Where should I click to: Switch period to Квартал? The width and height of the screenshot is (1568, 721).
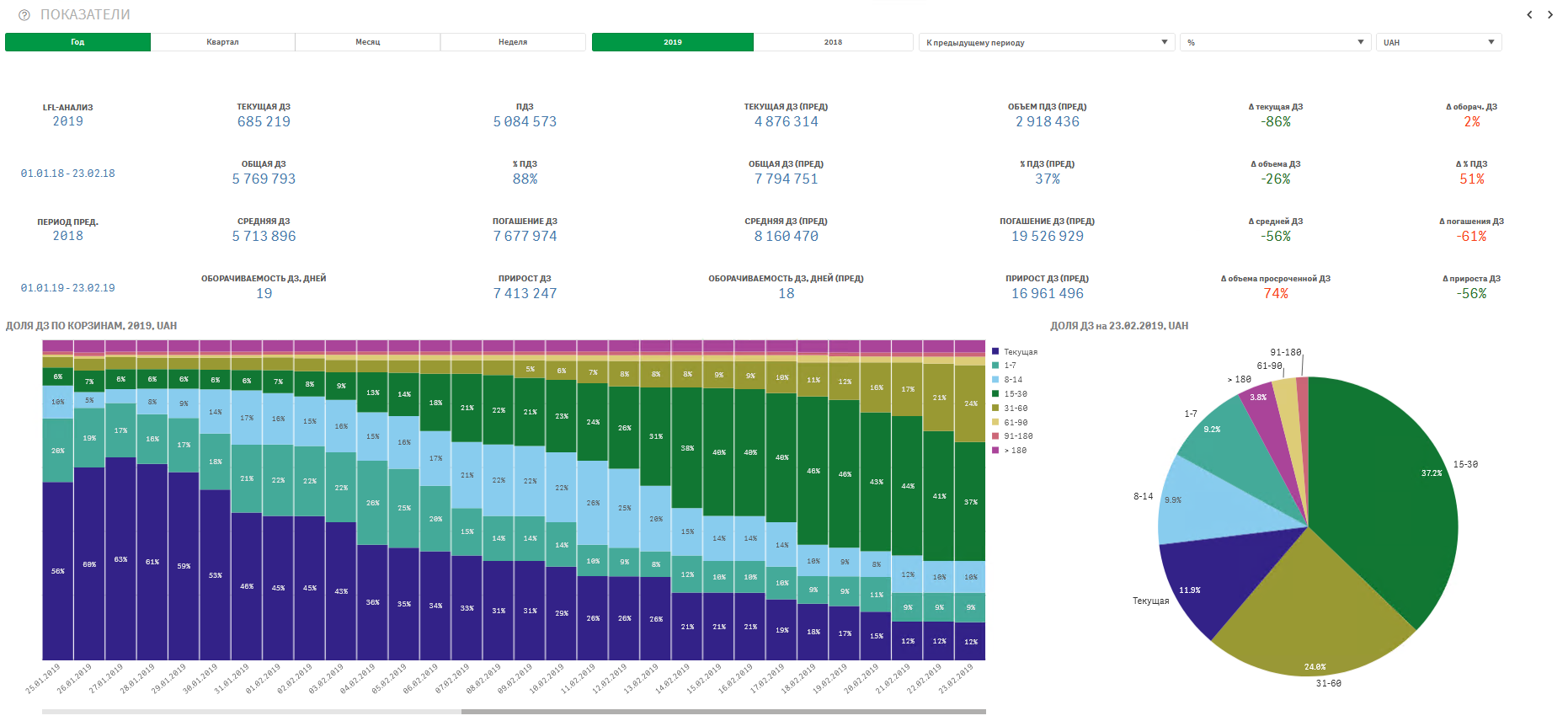pyautogui.click(x=222, y=42)
